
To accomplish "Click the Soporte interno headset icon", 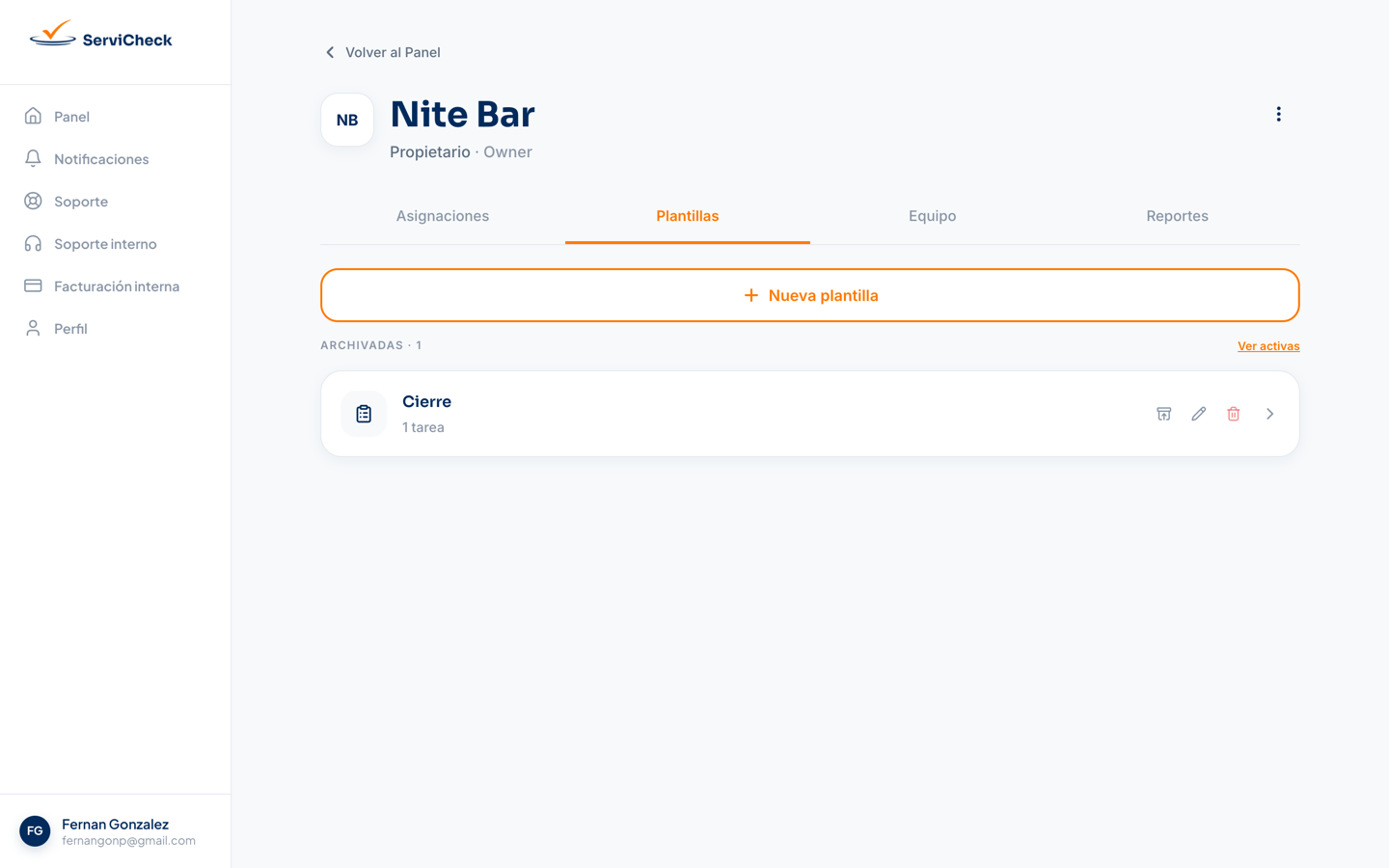I will tap(33, 243).
